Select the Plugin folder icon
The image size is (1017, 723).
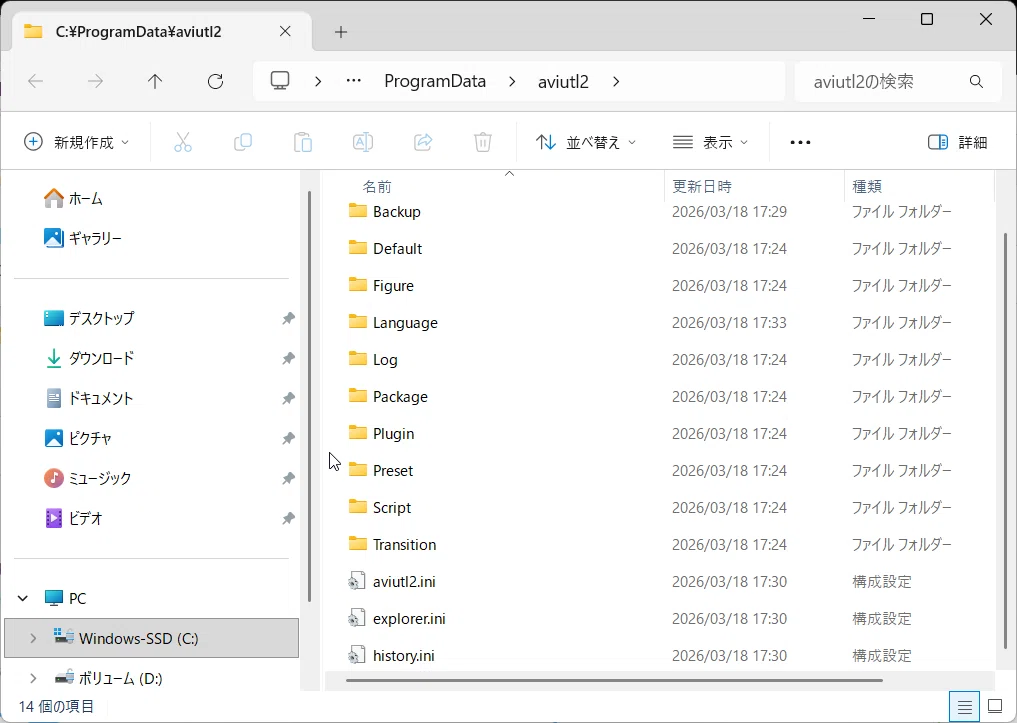point(358,433)
